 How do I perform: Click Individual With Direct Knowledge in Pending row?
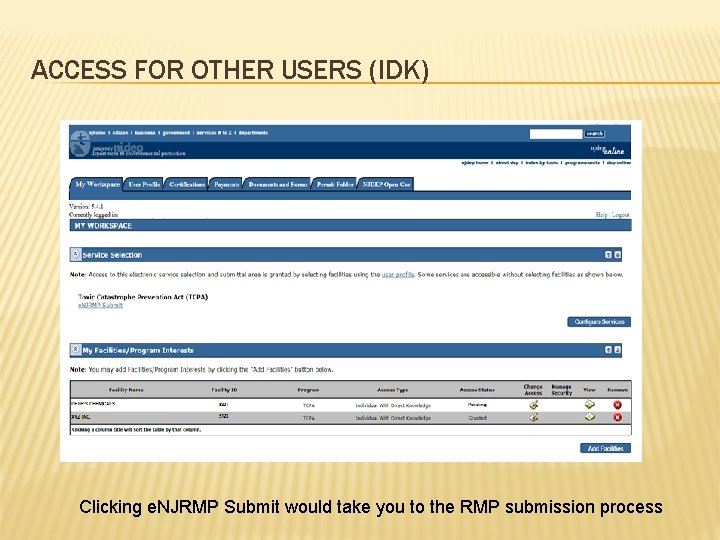393,405
